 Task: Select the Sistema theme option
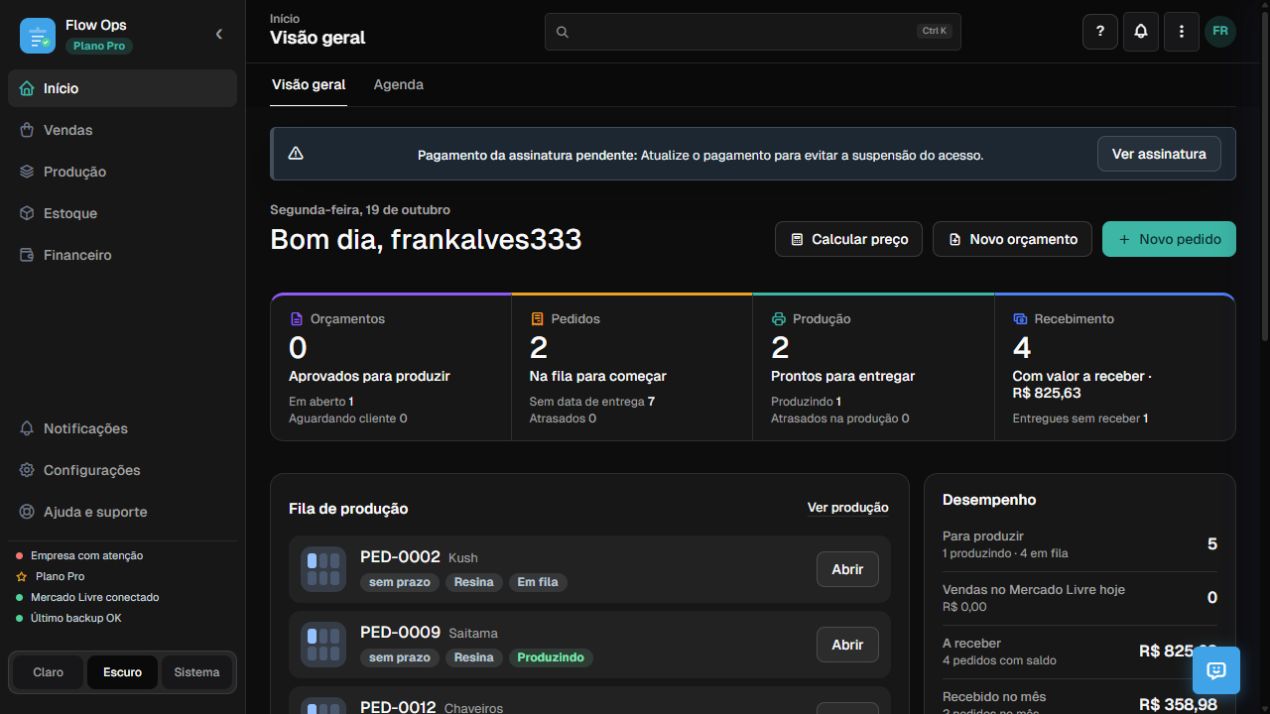pyautogui.click(x=197, y=672)
